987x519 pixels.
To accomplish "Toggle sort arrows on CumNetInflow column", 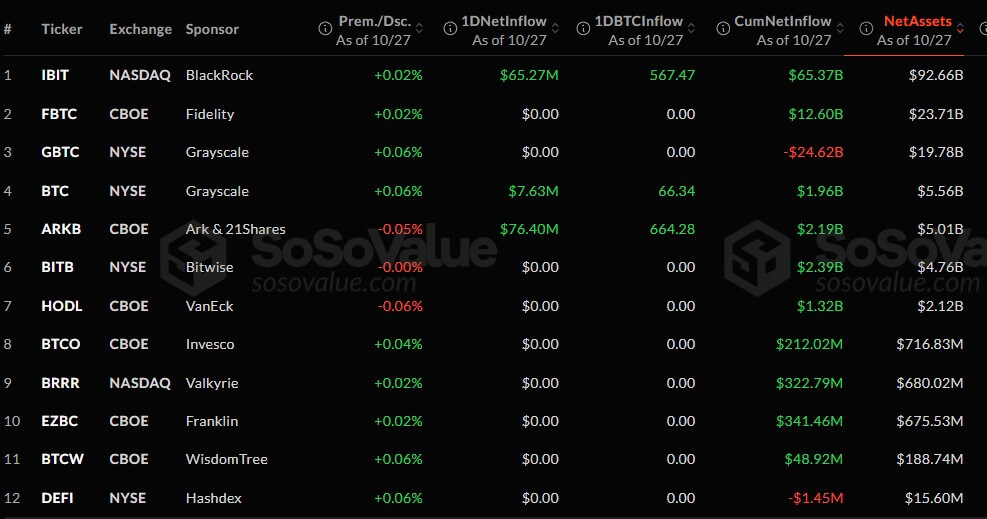I will 840,29.
